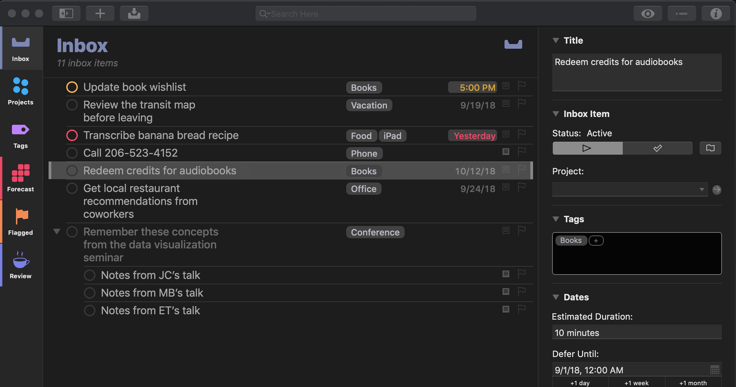Set status to Completed with checkmark button

click(x=658, y=148)
